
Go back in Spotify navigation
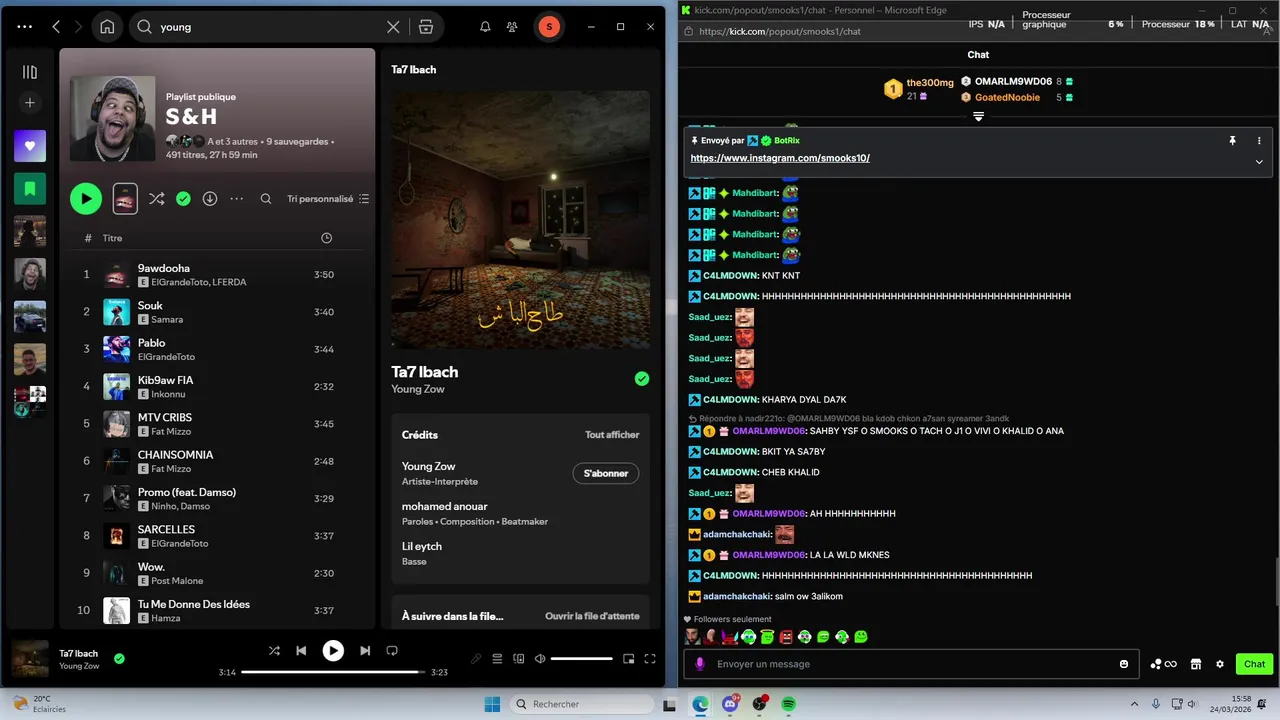pos(56,27)
